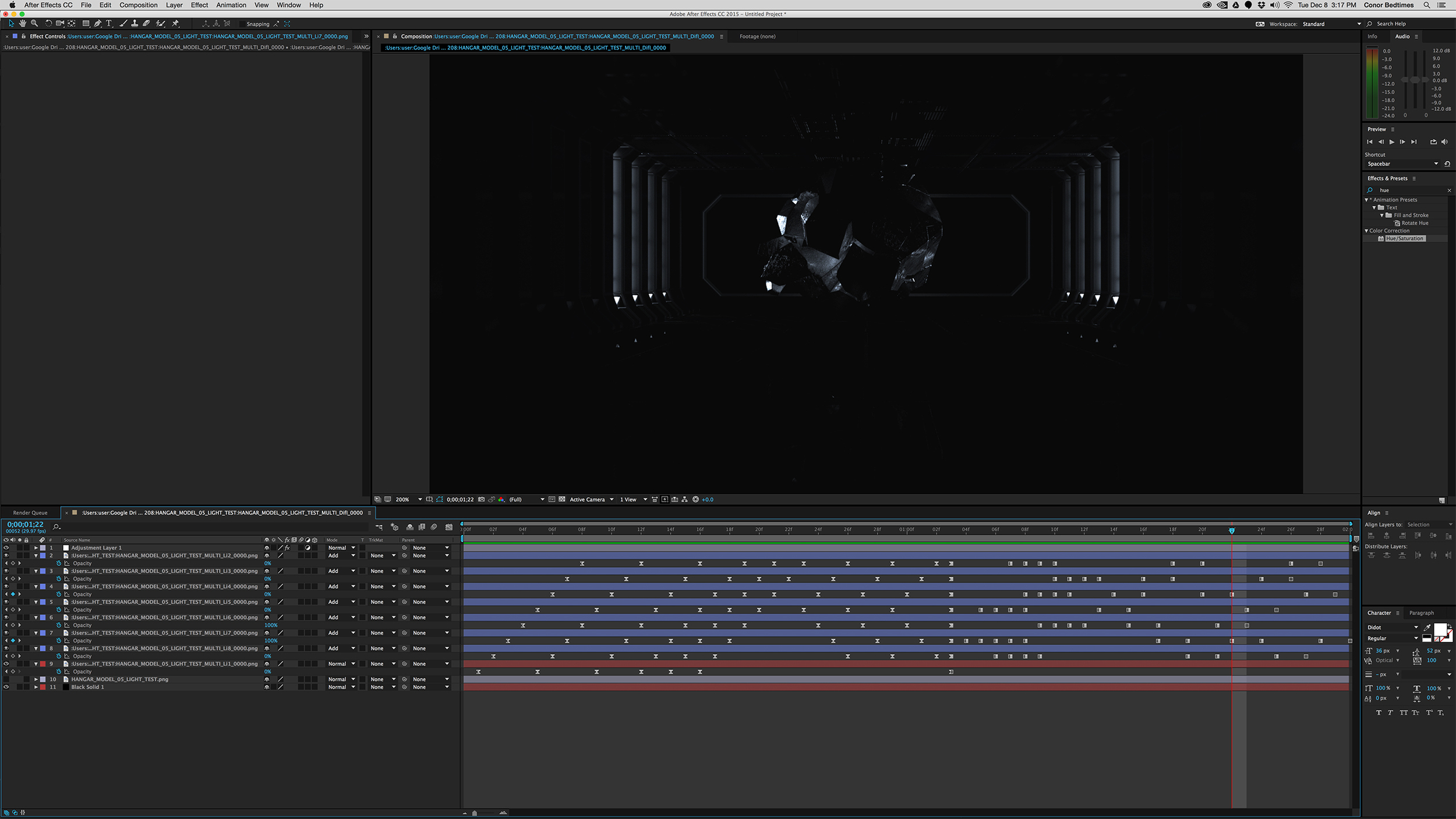
Task: Click the Reset Exposure icon in viewer
Action: tap(695, 500)
